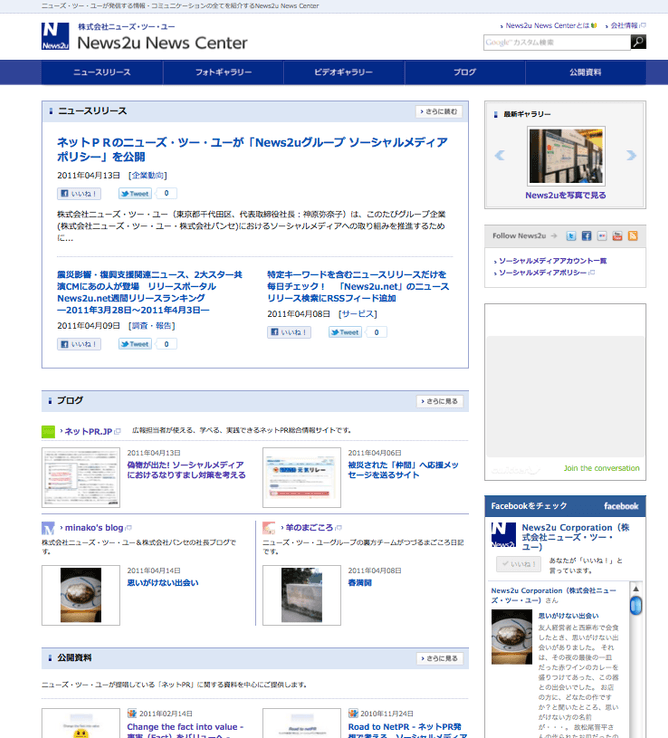668x738 pixels.
Task: Click the minako's blog avatar icon
Action: (48, 528)
